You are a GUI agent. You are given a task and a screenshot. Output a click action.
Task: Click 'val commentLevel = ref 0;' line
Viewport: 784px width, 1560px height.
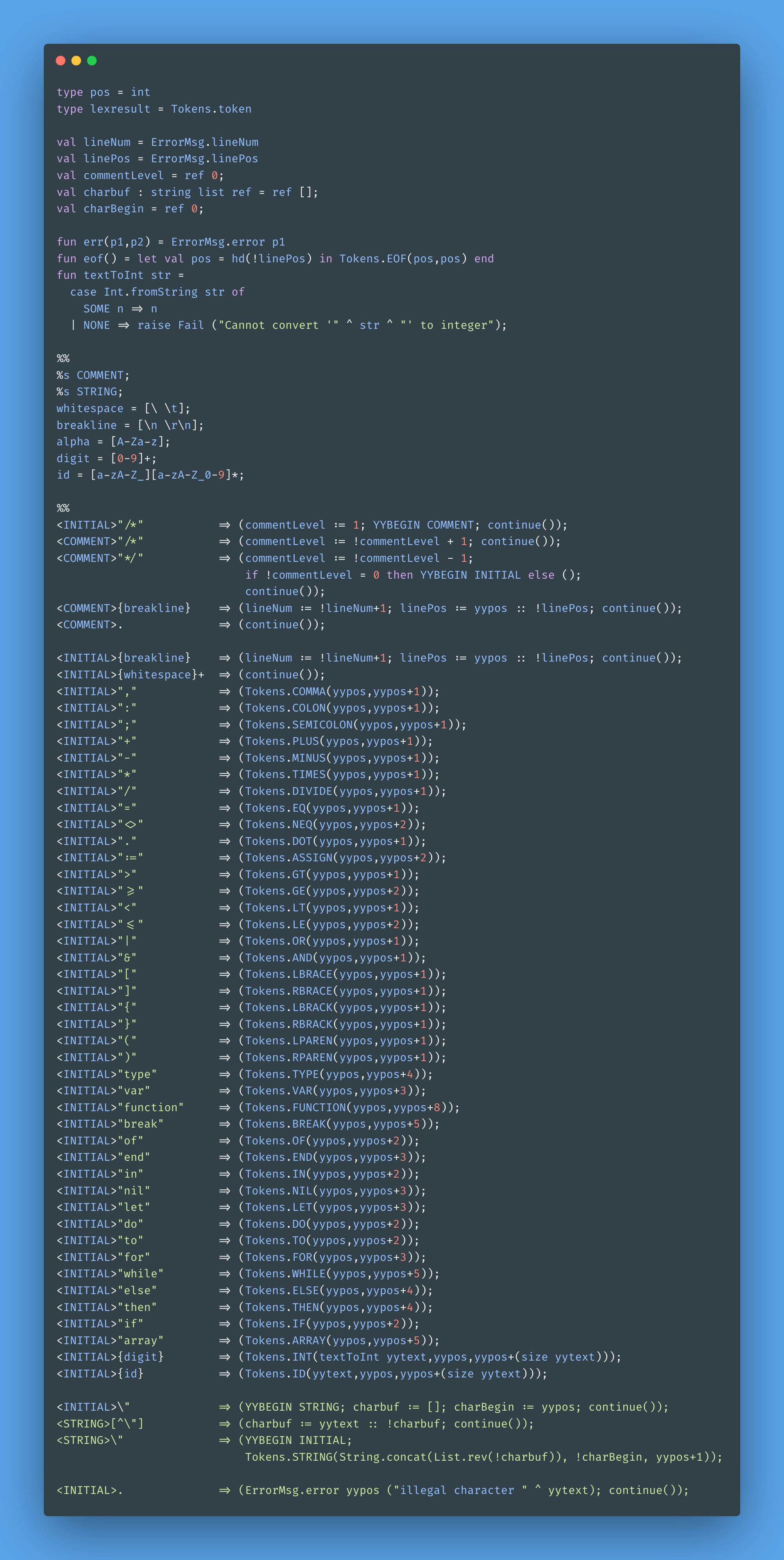(140, 176)
